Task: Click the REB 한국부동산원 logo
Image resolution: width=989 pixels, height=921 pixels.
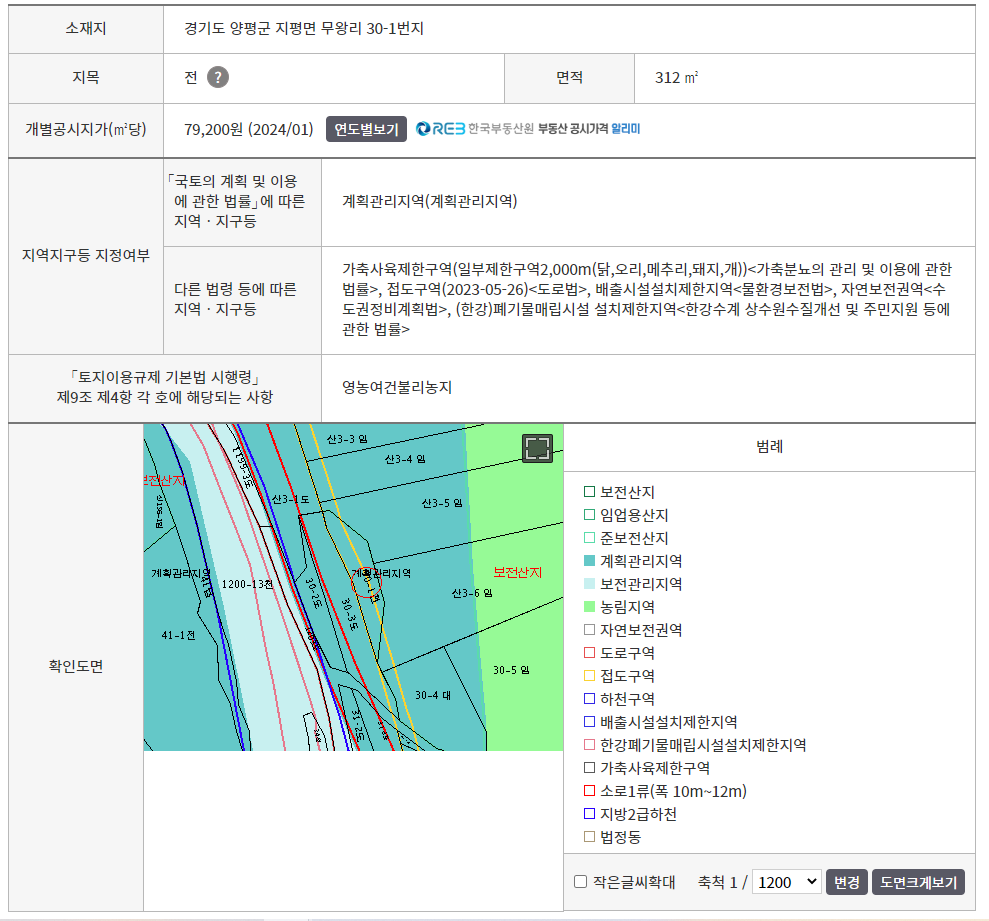Action: coord(474,129)
